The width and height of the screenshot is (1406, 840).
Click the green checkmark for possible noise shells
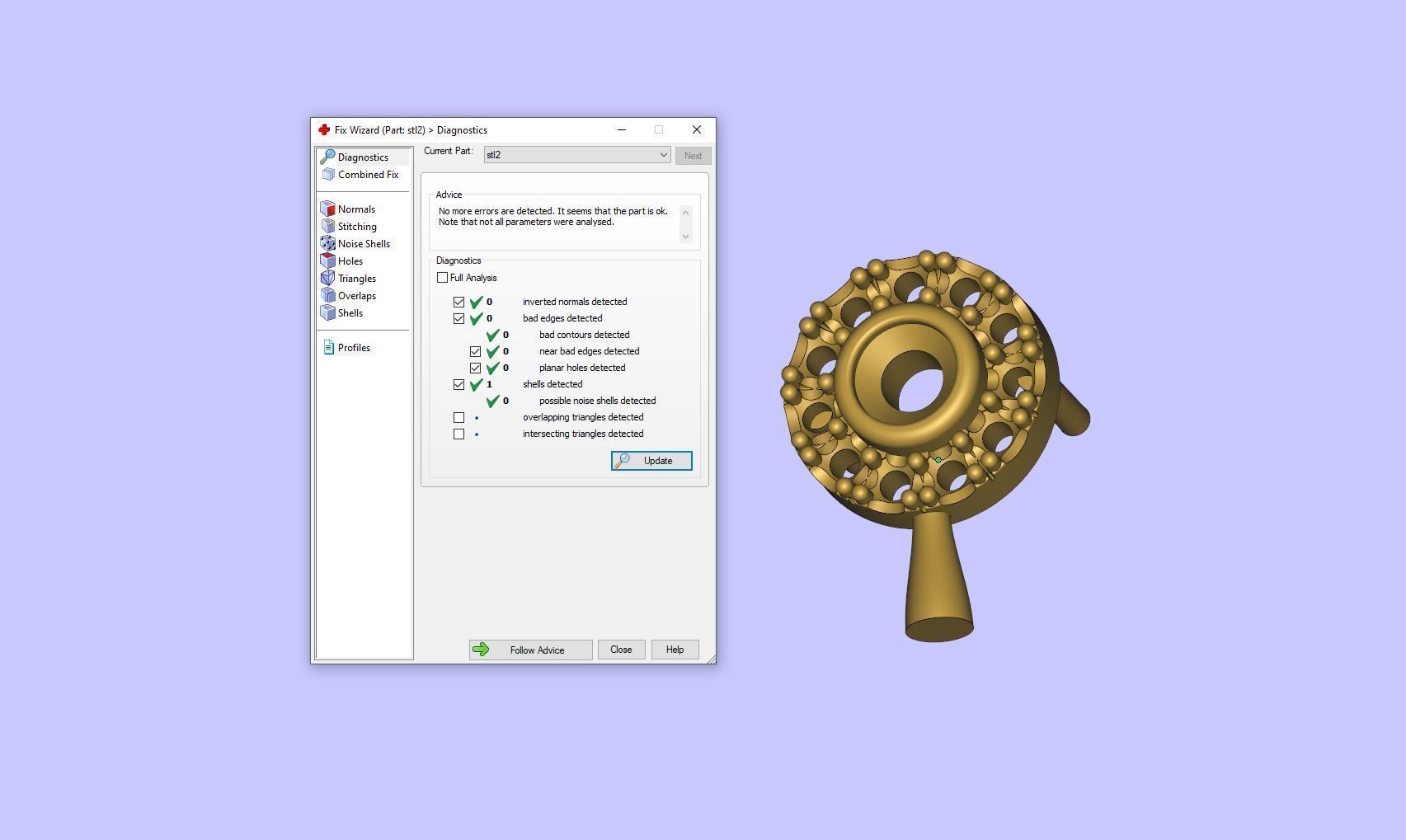click(492, 401)
